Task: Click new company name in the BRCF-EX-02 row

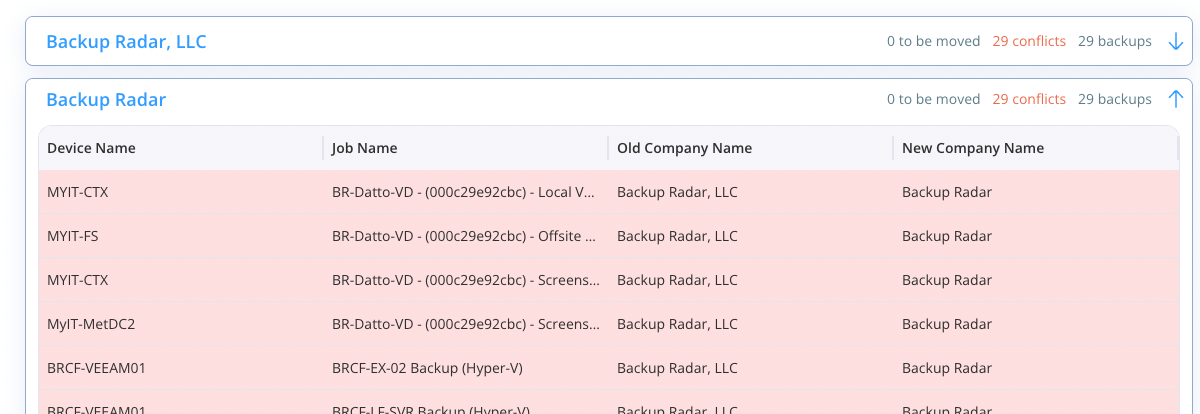Action: coord(947,368)
